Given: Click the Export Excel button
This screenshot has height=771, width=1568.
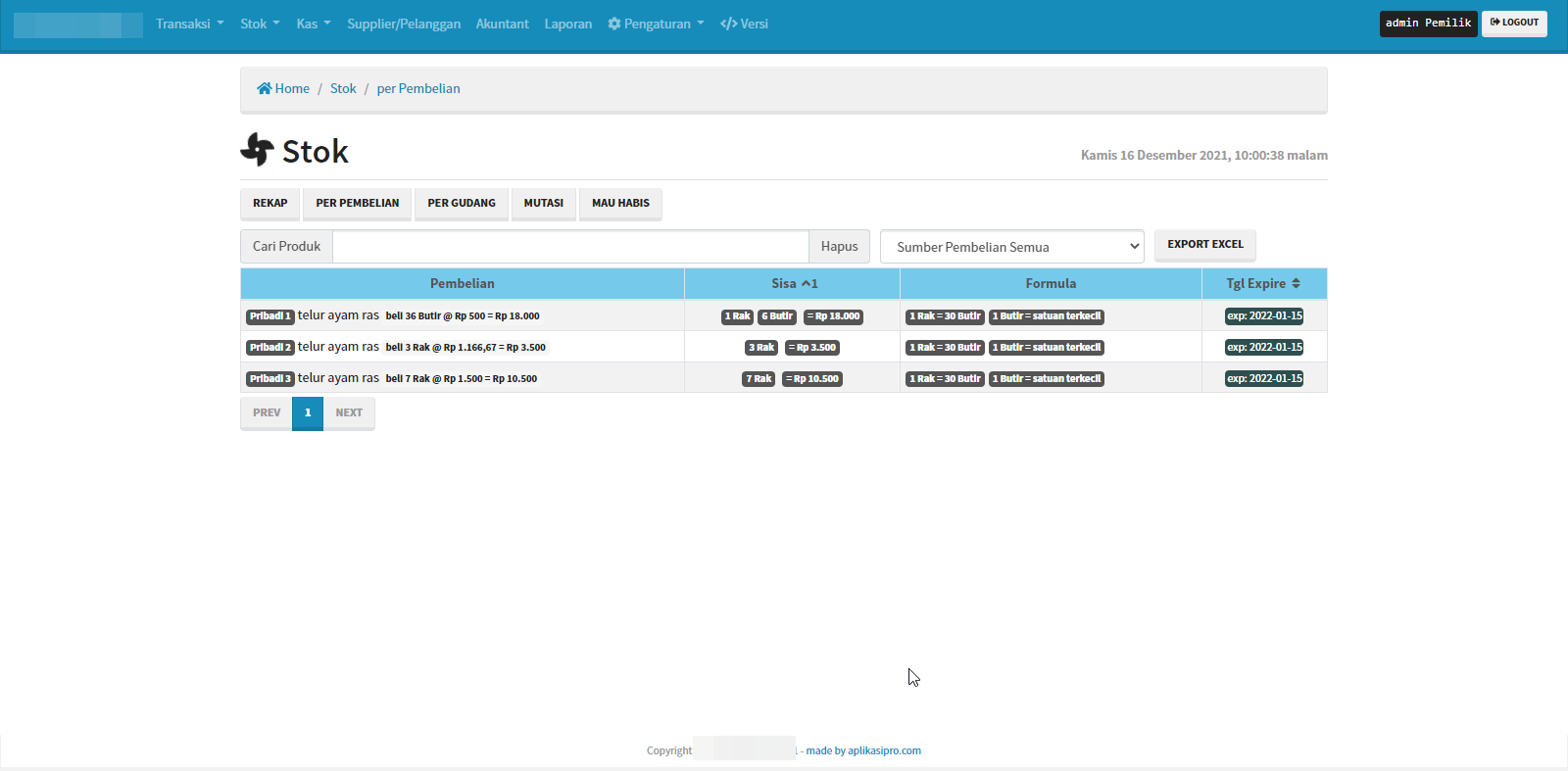Looking at the screenshot, I should (x=1204, y=245).
